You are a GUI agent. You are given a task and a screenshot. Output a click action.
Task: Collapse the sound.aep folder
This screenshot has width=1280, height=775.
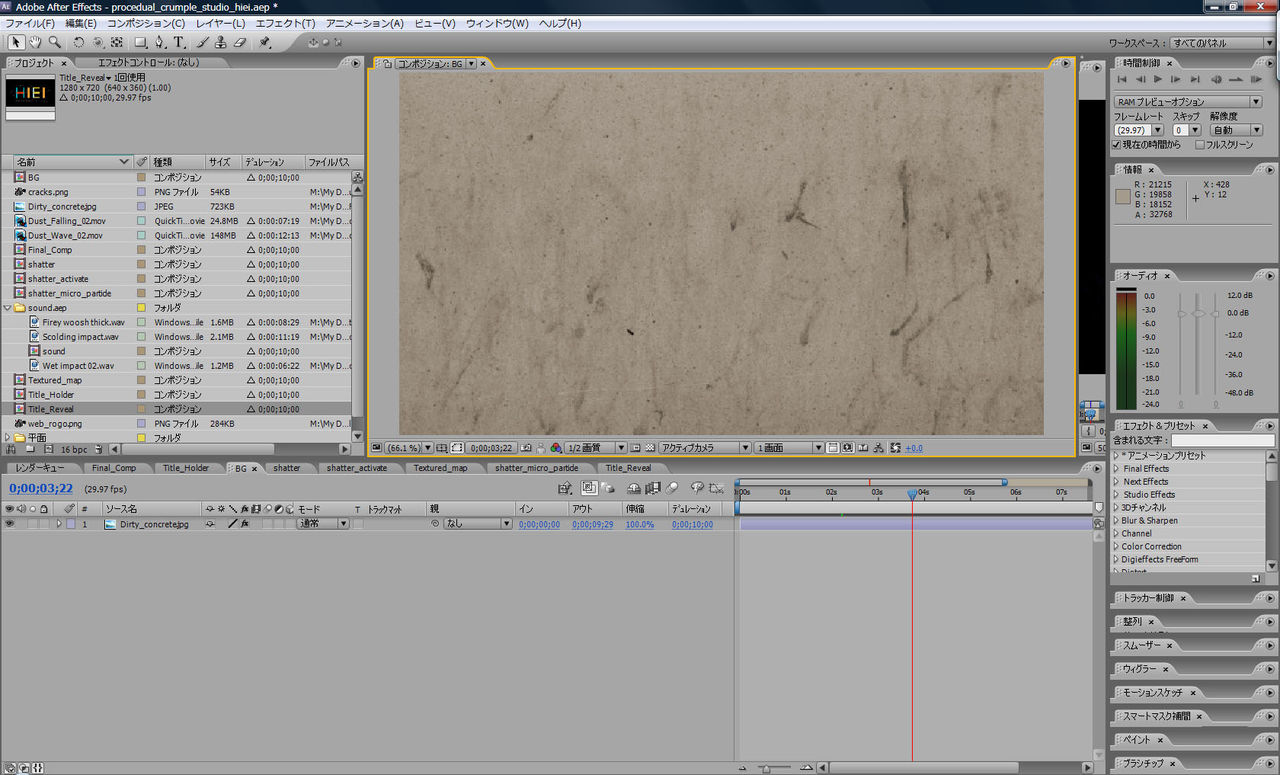8,308
